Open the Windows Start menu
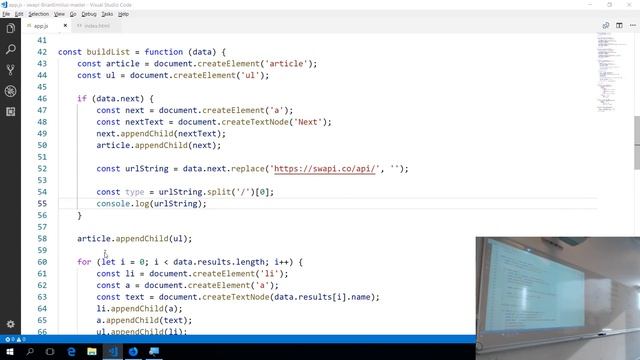The image size is (640, 360). (x=10, y=351)
